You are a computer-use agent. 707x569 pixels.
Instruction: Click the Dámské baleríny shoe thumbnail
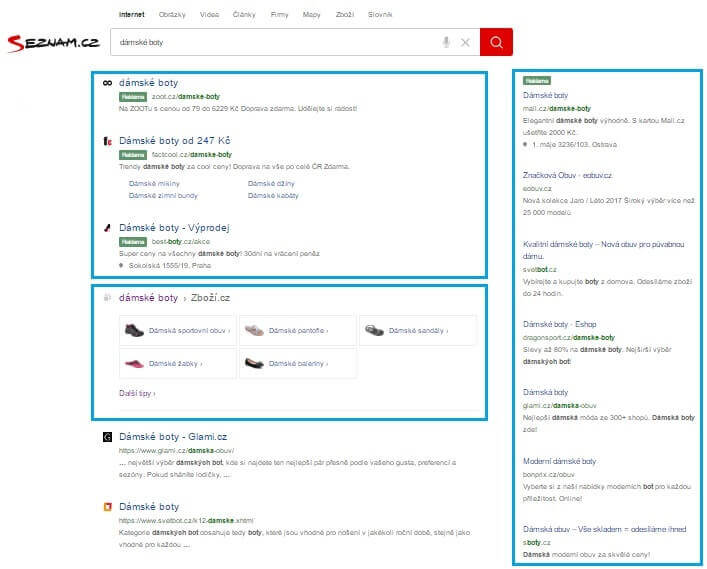coord(254,363)
